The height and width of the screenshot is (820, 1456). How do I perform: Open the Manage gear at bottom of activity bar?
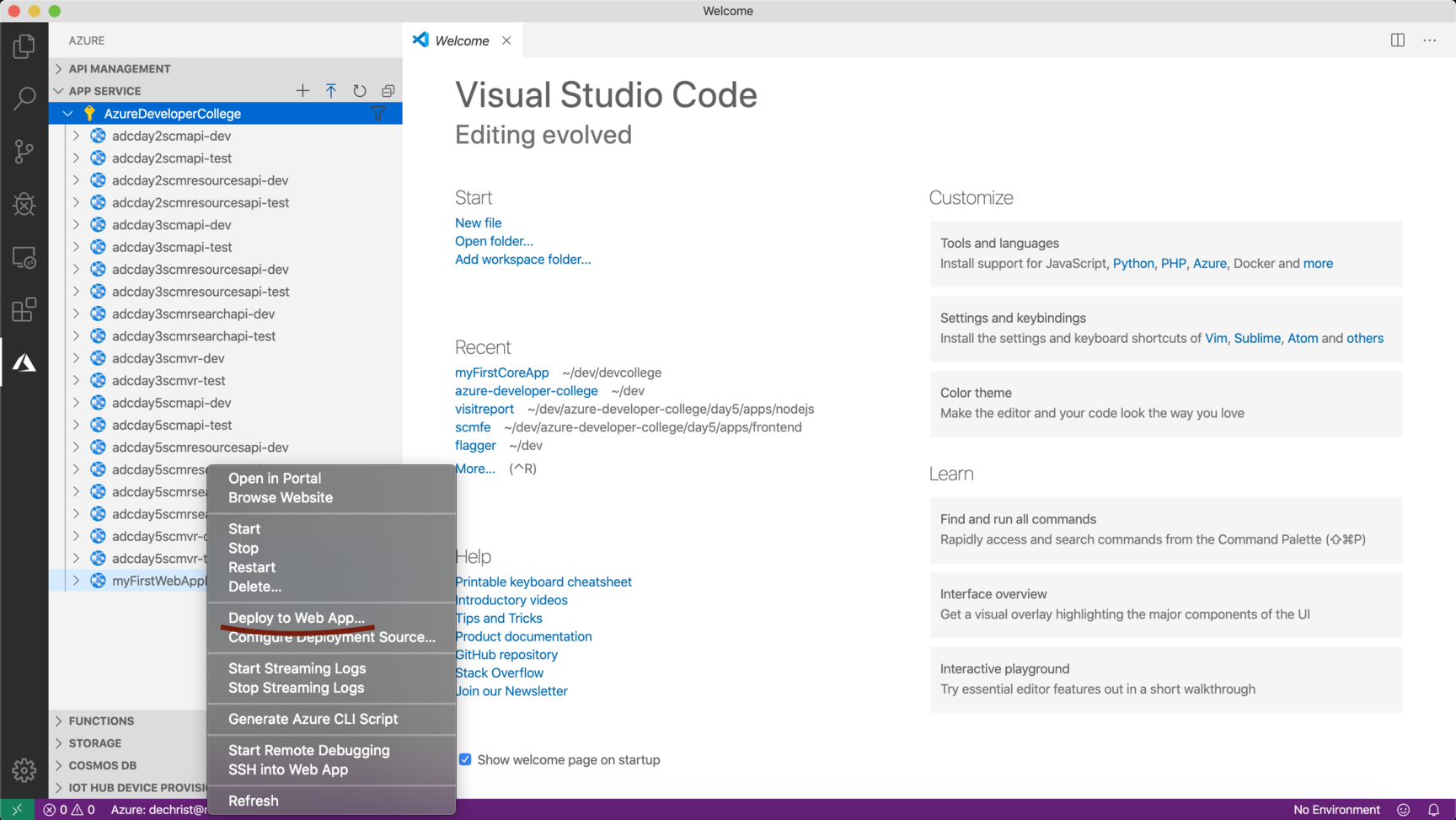[x=24, y=769]
